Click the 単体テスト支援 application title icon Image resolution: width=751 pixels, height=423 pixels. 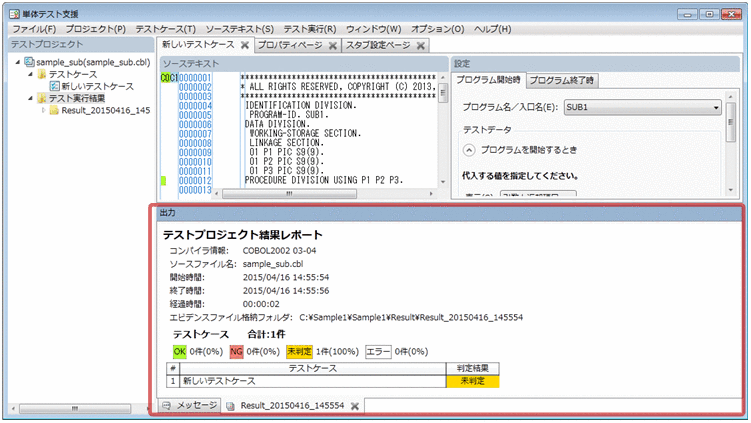[x=15, y=13]
